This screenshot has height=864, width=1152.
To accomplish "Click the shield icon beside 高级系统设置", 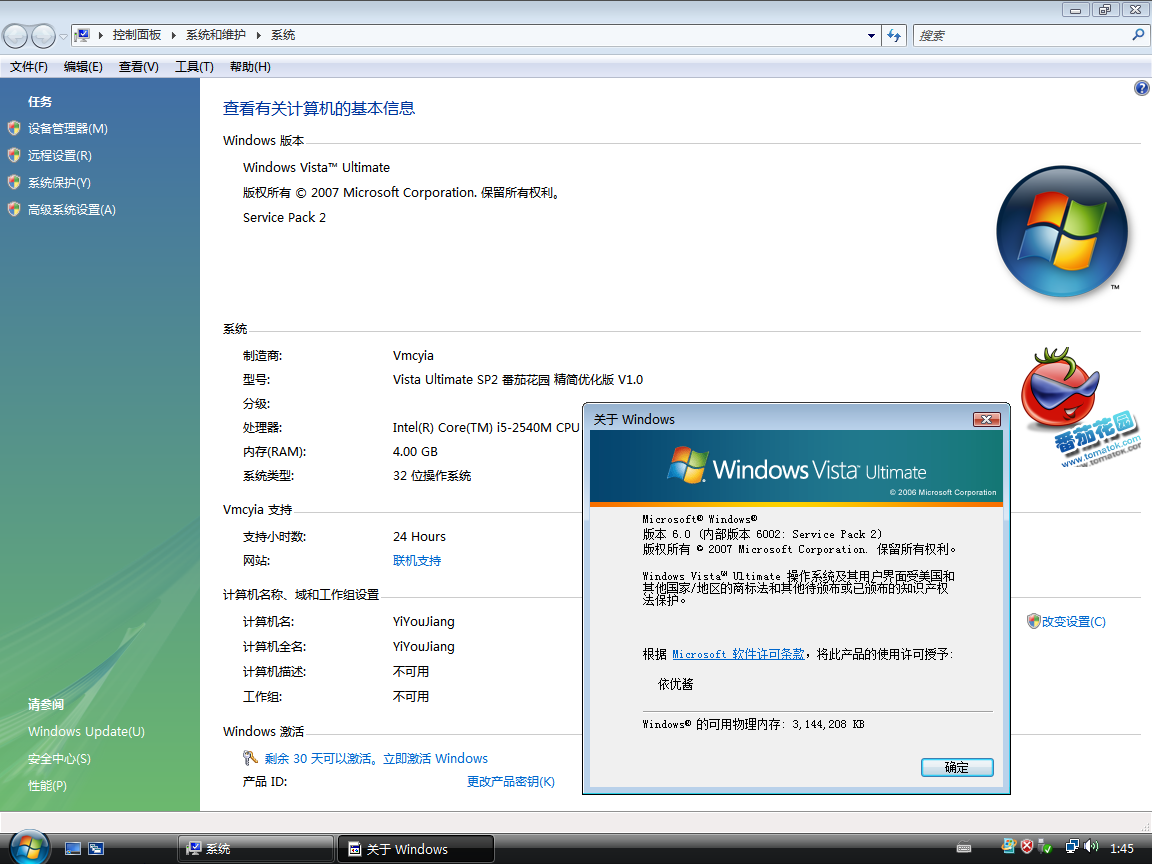I will pos(14,209).
